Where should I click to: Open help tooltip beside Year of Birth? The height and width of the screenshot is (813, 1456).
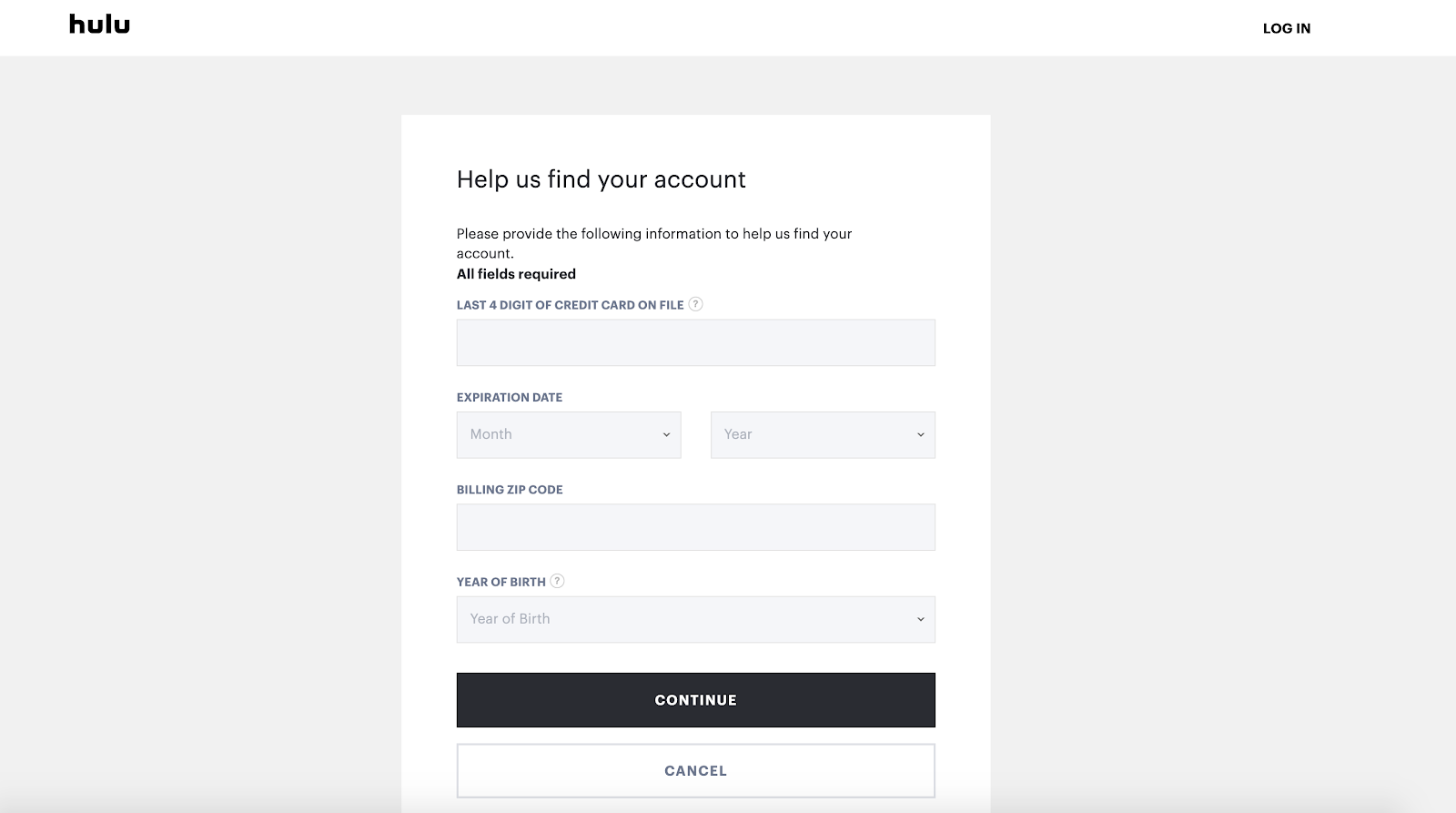558,581
